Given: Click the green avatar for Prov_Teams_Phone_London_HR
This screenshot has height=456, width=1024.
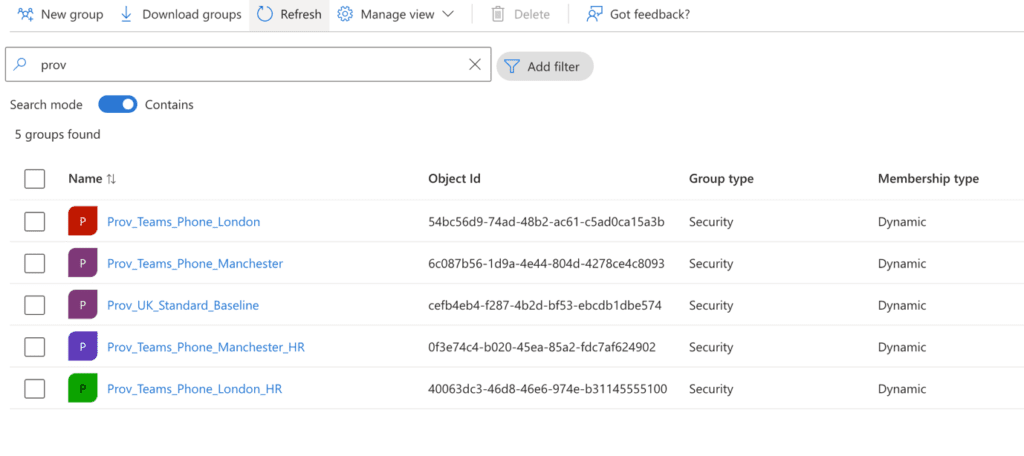Looking at the screenshot, I should click(x=82, y=389).
